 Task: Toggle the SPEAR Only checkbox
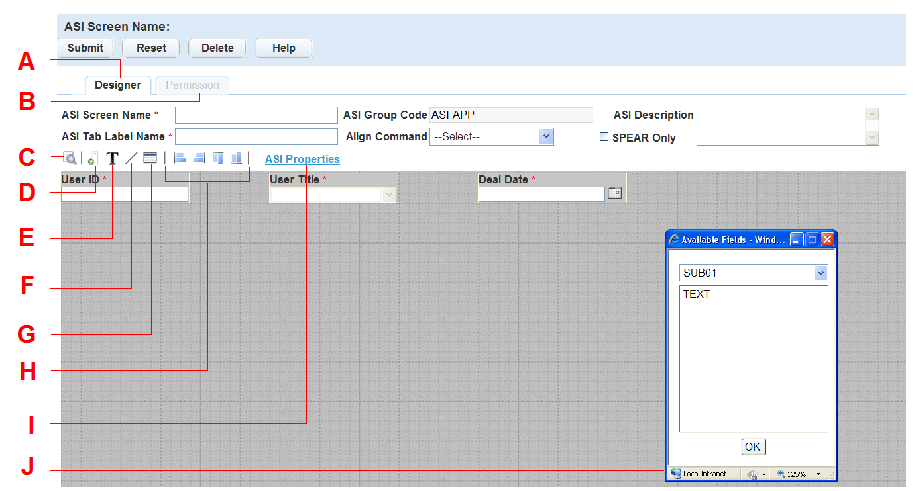pyautogui.click(x=603, y=137)
